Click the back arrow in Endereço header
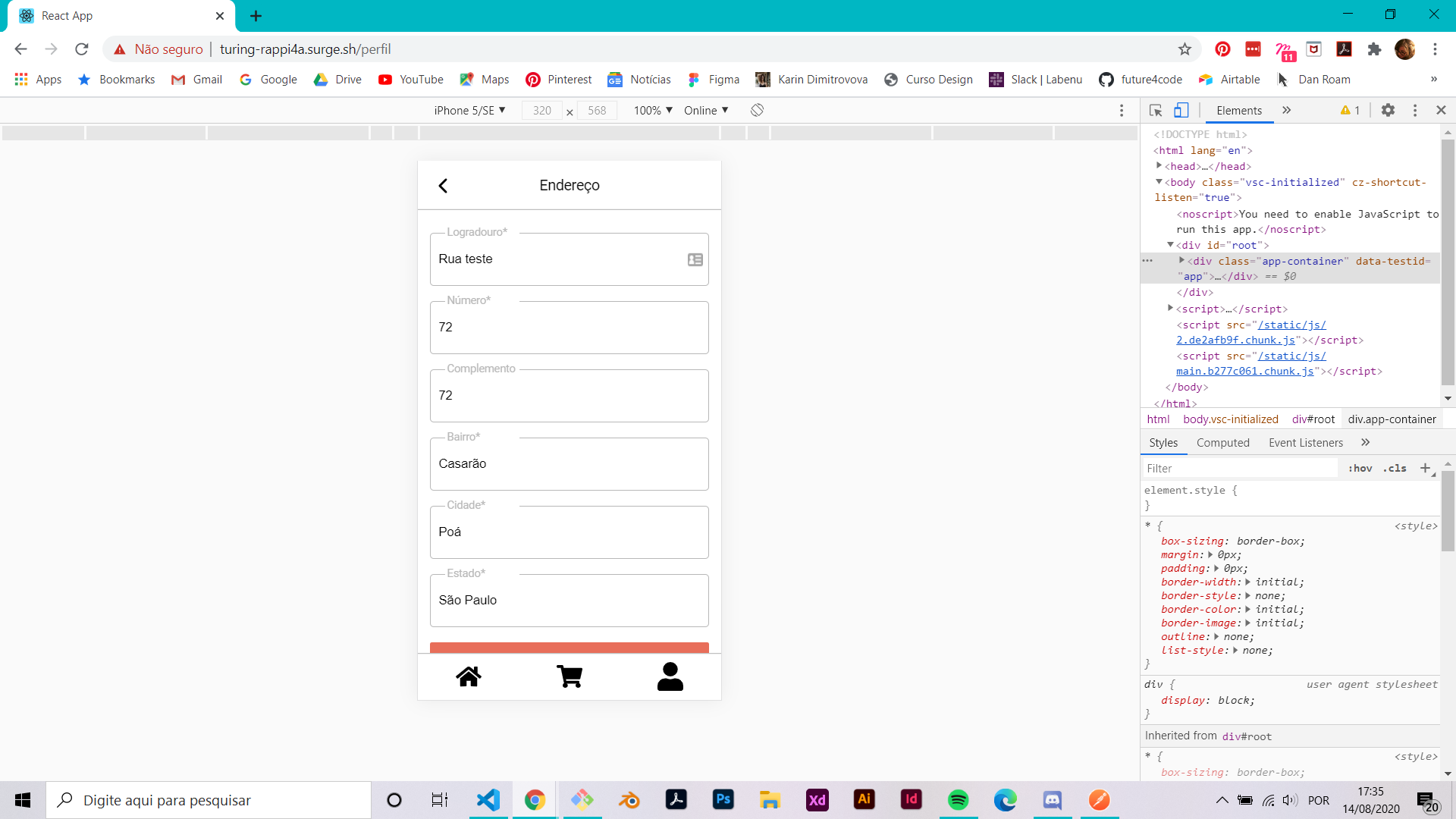Screen dimensions: 1456x819 (x=443, y=186)
